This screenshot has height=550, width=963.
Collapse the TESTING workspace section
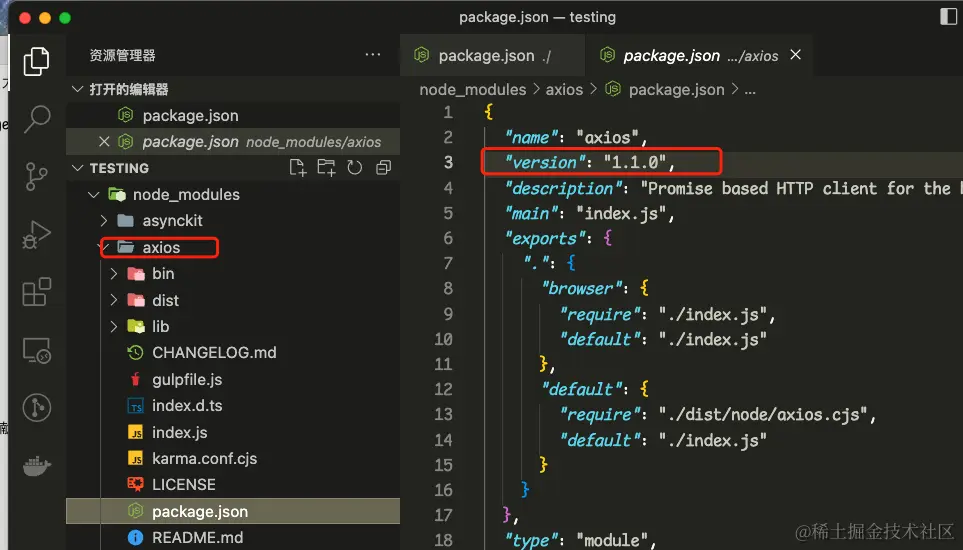(77, 168)
